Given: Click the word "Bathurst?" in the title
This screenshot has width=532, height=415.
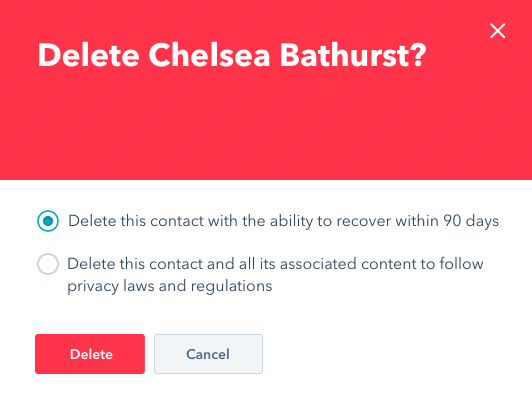Looking at the screenshot, I should (353, 55).
